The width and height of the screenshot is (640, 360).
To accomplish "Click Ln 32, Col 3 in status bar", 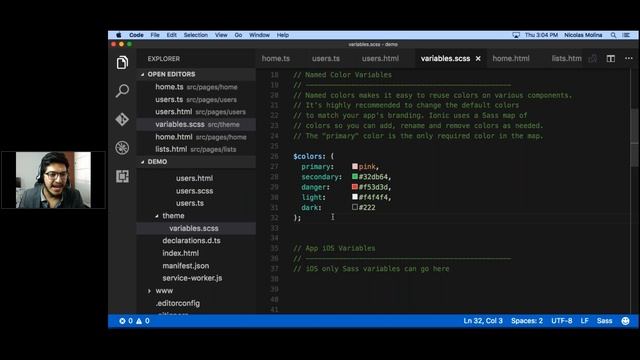I will coord(482,321).
